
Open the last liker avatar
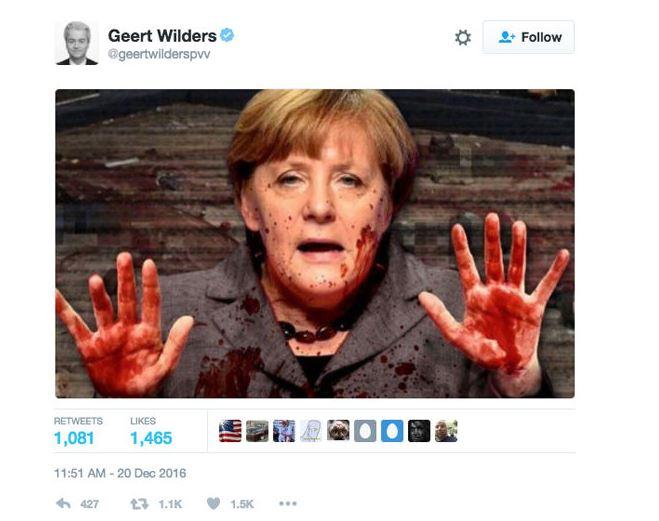pyautogui.click(x=446, y=431)
